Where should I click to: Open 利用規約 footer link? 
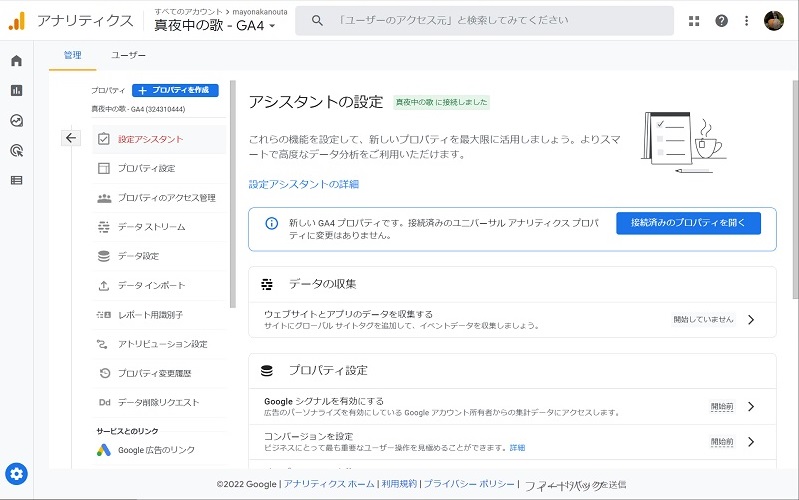point(399,484)
